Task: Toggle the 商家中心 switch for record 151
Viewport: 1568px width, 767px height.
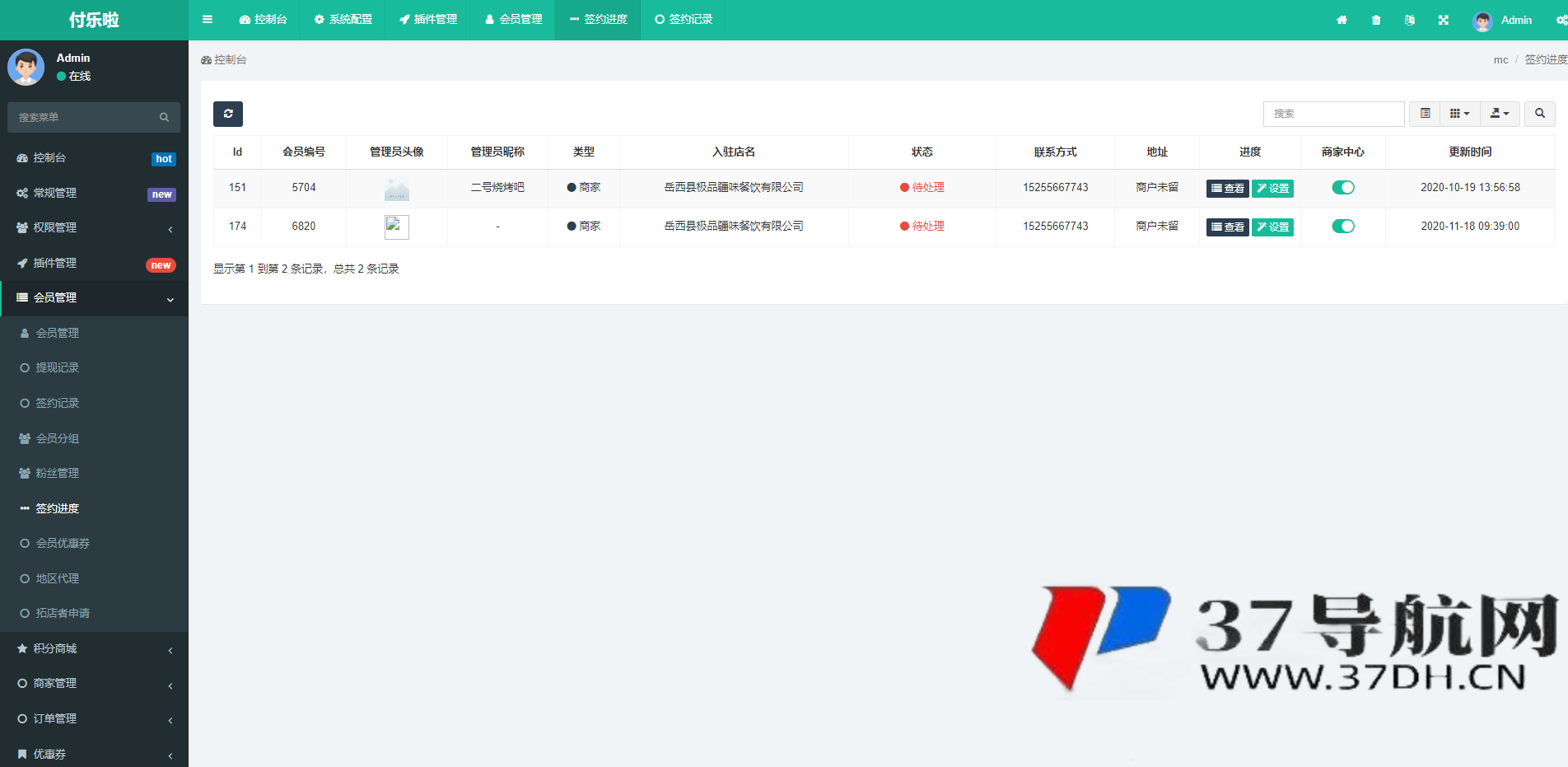Action: (1343, 187)
